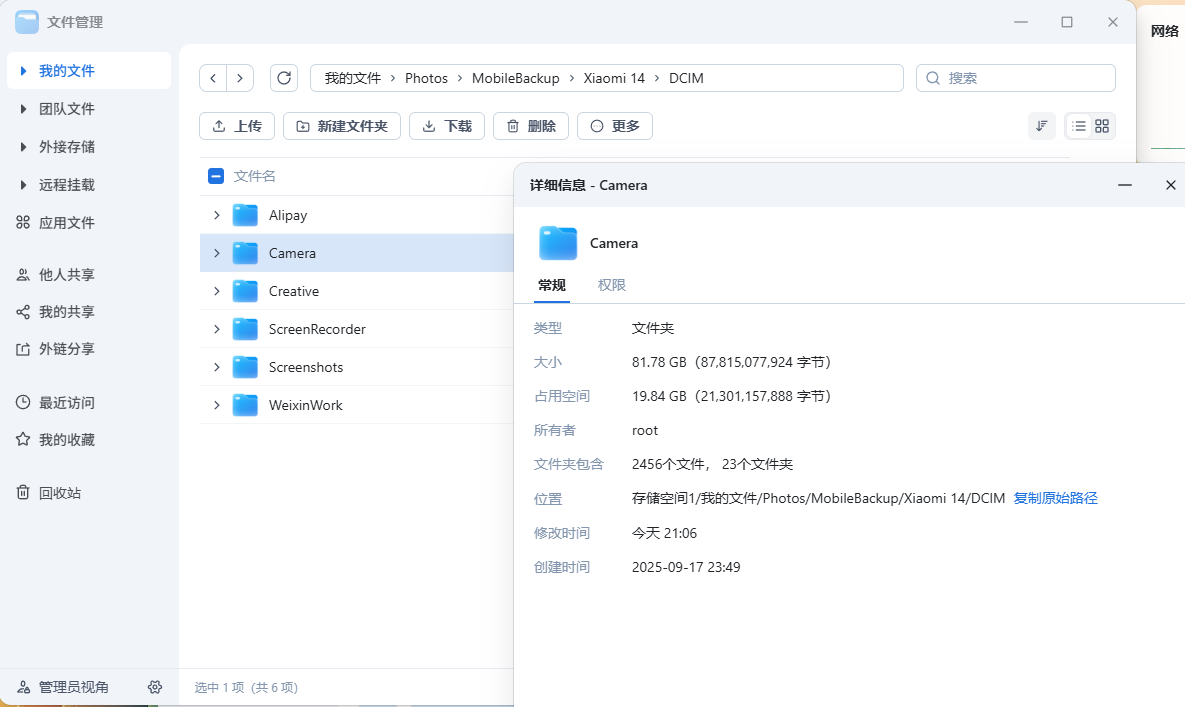This screenshot has width=1185, height=707.
Task: Click the 复制原始路径 link
Action: pyautogui.click(x=1055, y=499)
